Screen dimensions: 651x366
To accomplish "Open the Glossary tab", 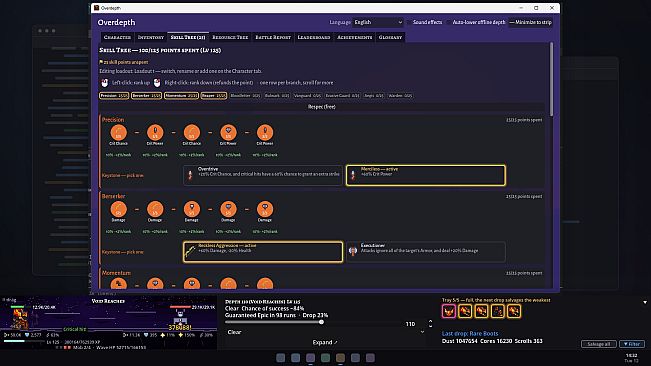I will coord(390,37).
